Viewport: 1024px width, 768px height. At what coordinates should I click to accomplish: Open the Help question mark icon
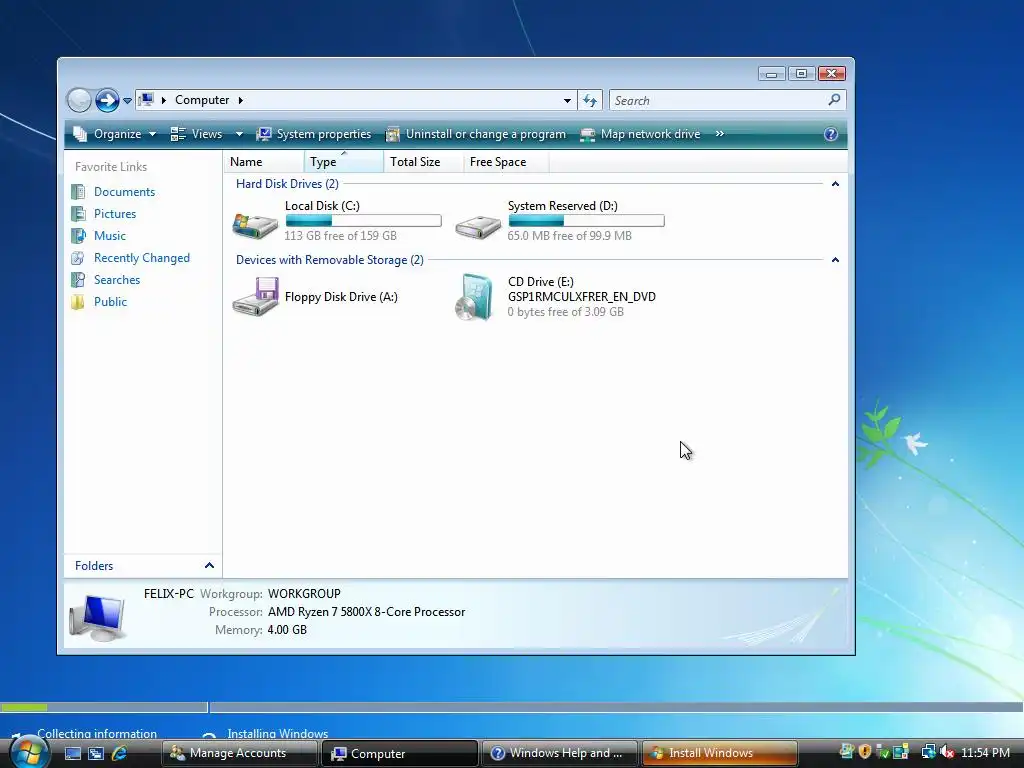coord(831,134)
